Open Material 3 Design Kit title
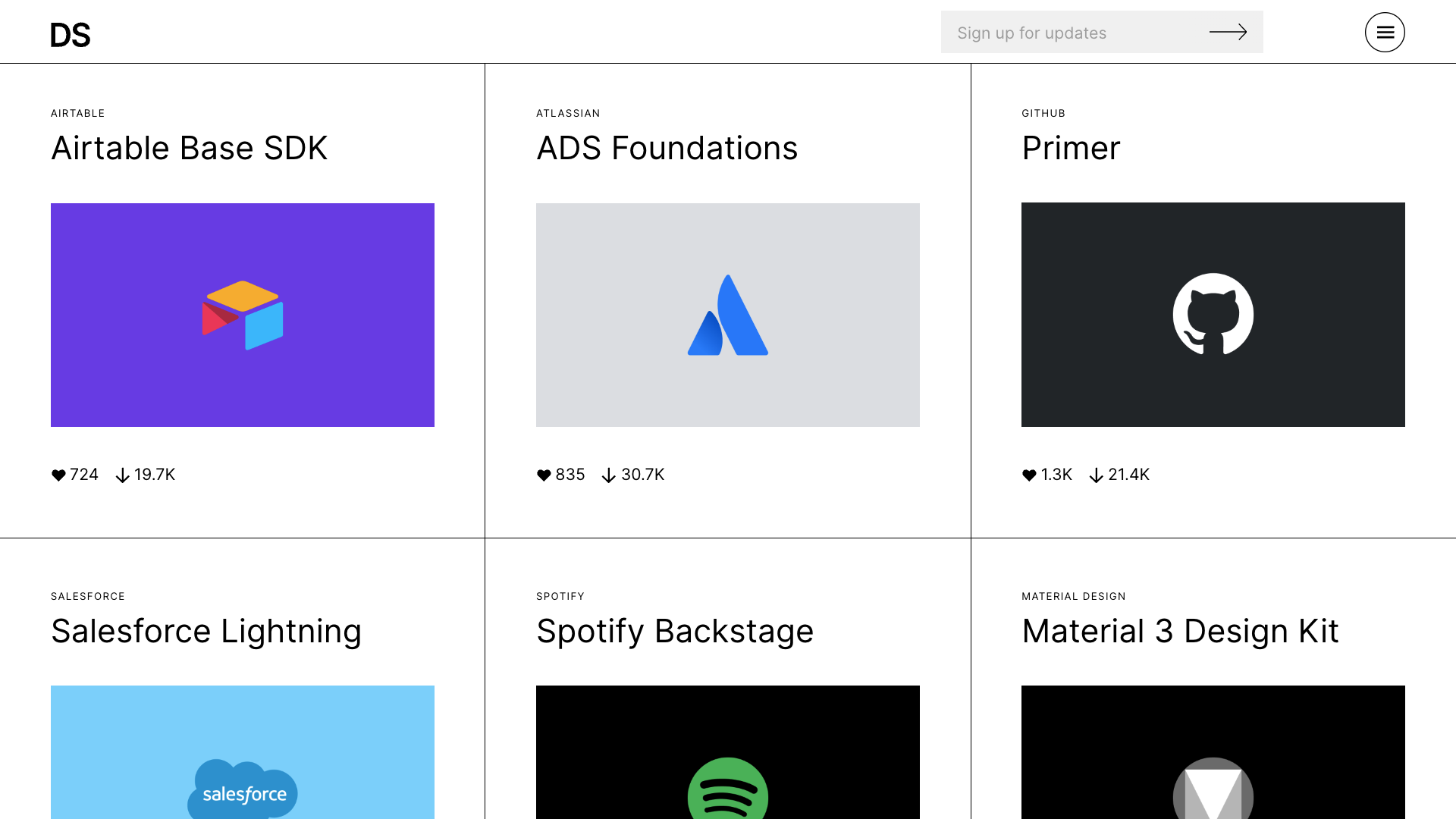 pos(1180,632)
